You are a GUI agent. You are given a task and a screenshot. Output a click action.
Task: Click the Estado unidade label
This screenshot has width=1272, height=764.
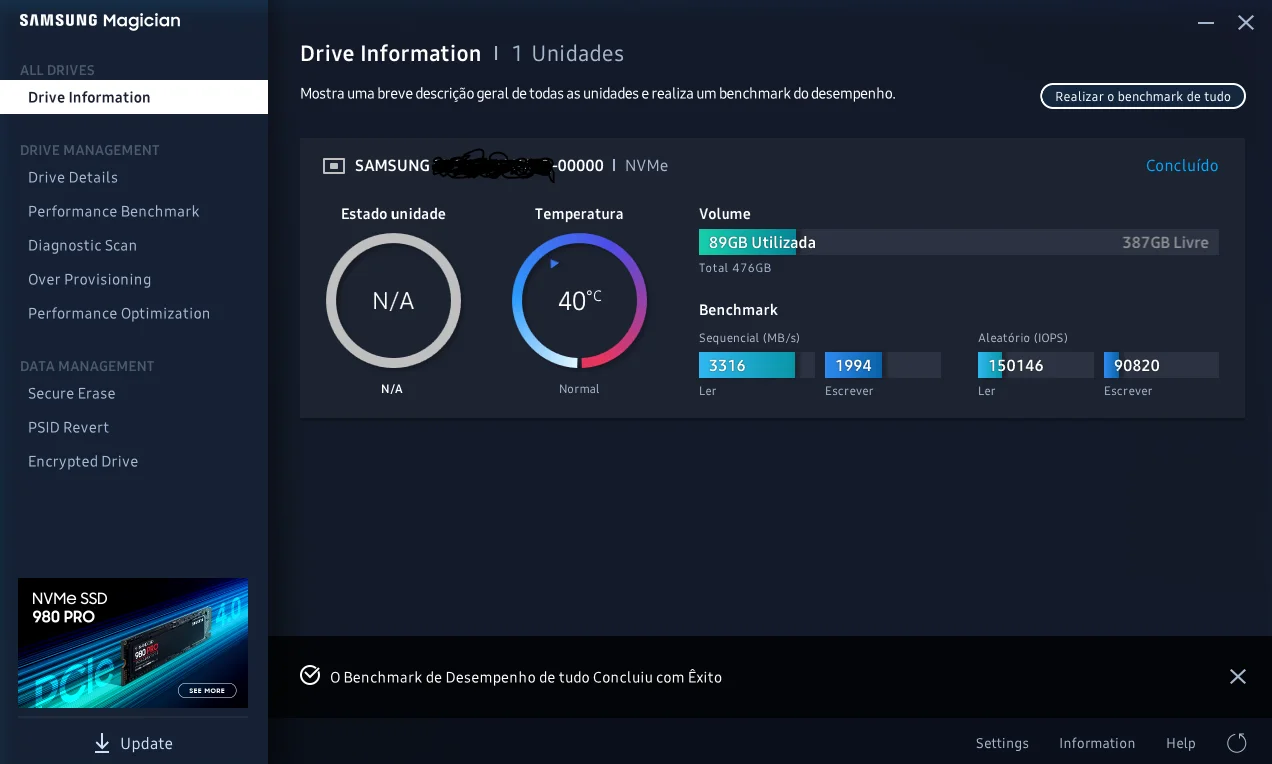[393, 214]
